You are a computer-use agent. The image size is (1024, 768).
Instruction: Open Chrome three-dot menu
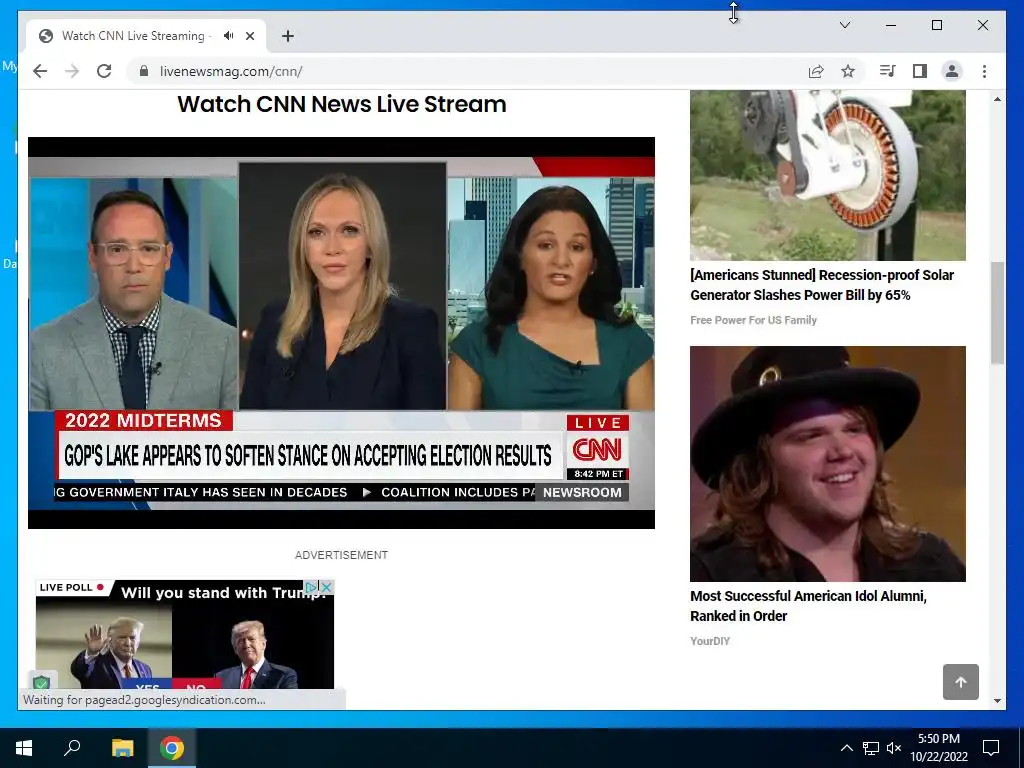[x=984, y=71]
